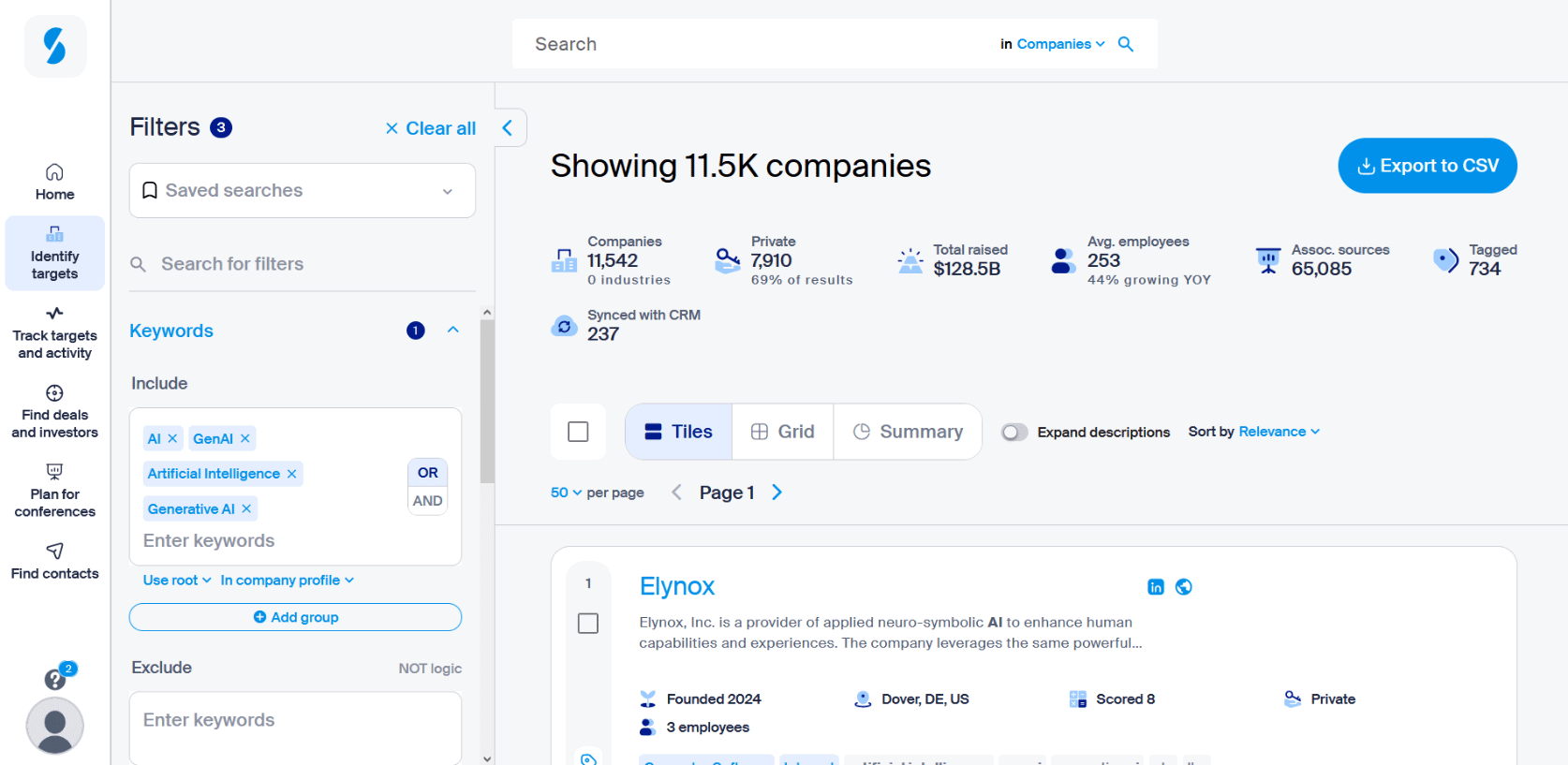Click filters scrollbar down arrow
1568x765 pixels.
[x=487, y=758]
